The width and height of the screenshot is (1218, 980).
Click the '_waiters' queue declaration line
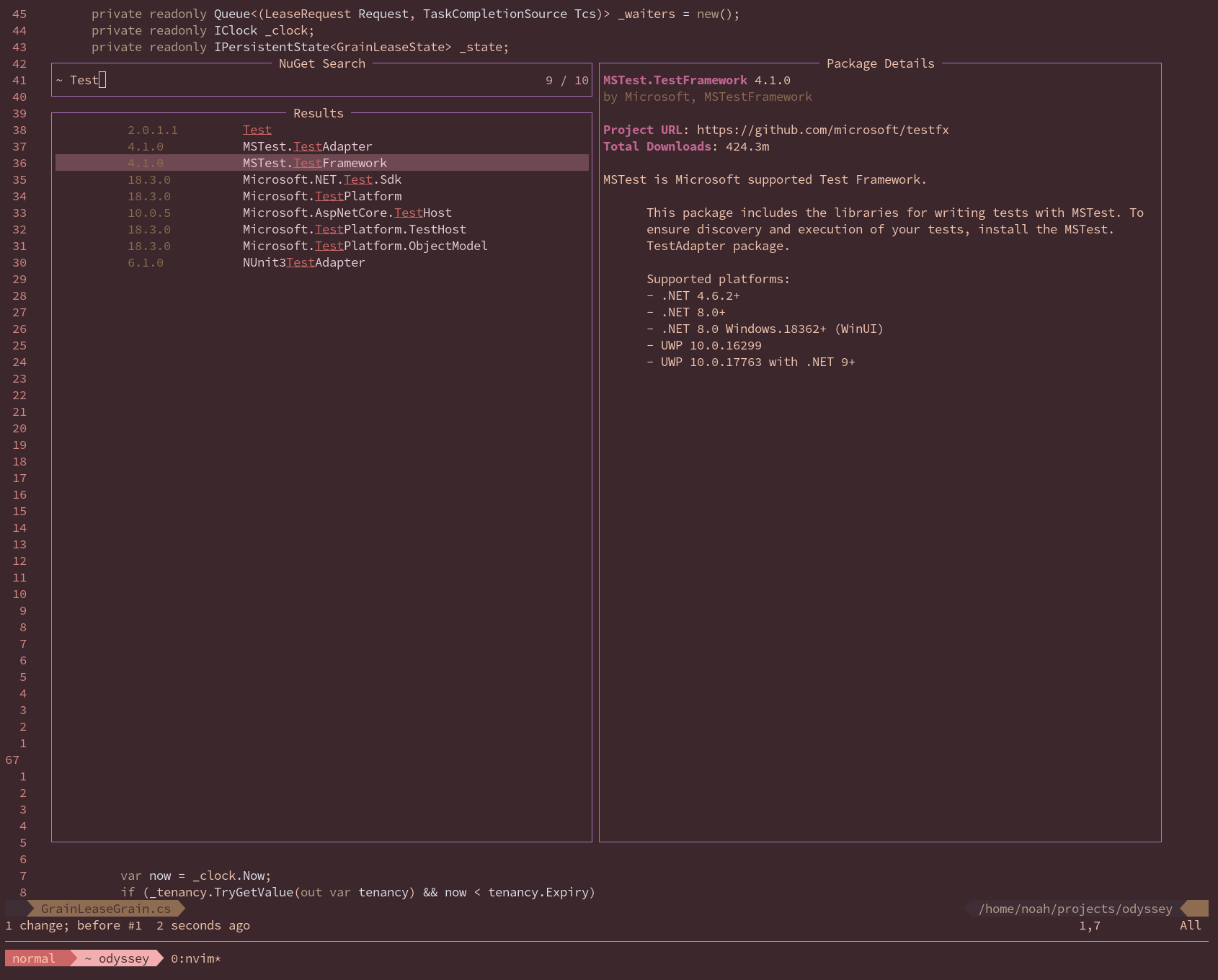(416, 14)
